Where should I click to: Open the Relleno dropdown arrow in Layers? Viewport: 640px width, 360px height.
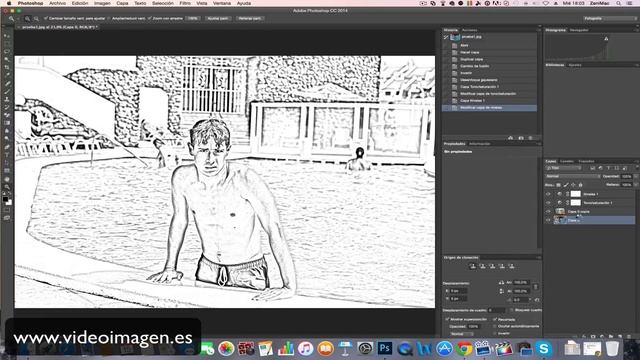tap(636, 185)
